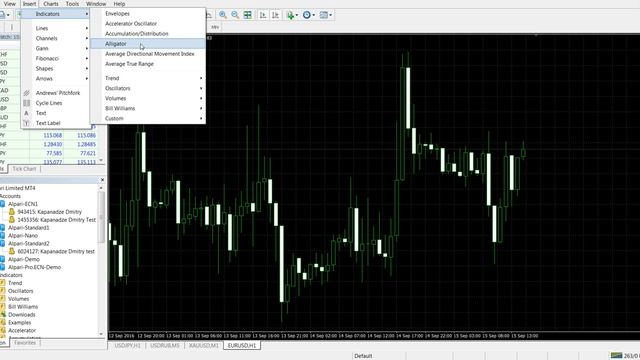
Task: Select account 6024127: Kapanadze Dmitry test
Action: point(56,251)
